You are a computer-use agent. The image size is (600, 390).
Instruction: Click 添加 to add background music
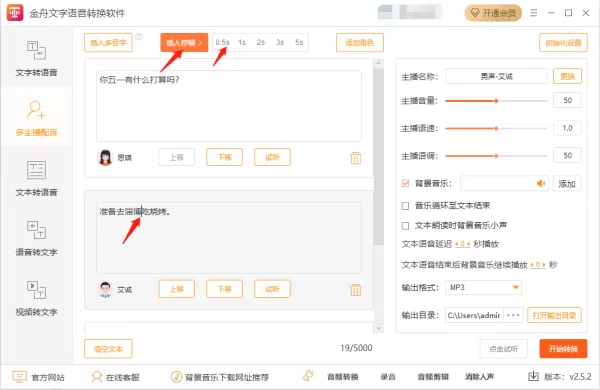[x=567, y=184]
